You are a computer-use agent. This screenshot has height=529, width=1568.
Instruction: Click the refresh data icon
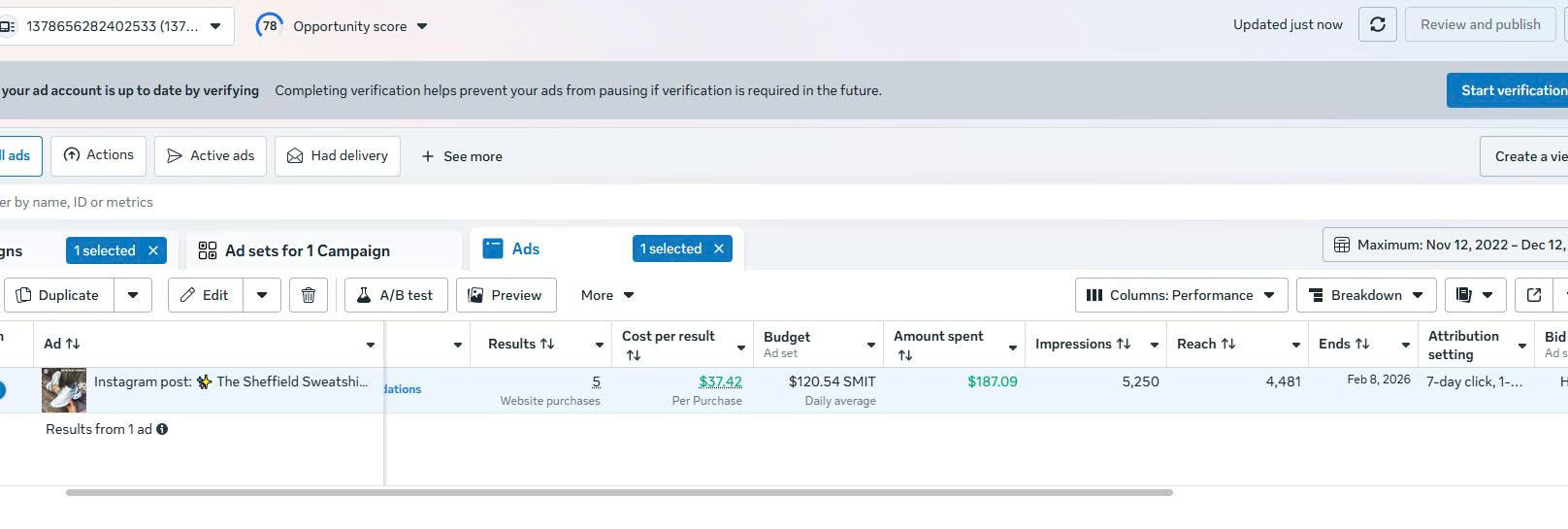(1377, 25)
